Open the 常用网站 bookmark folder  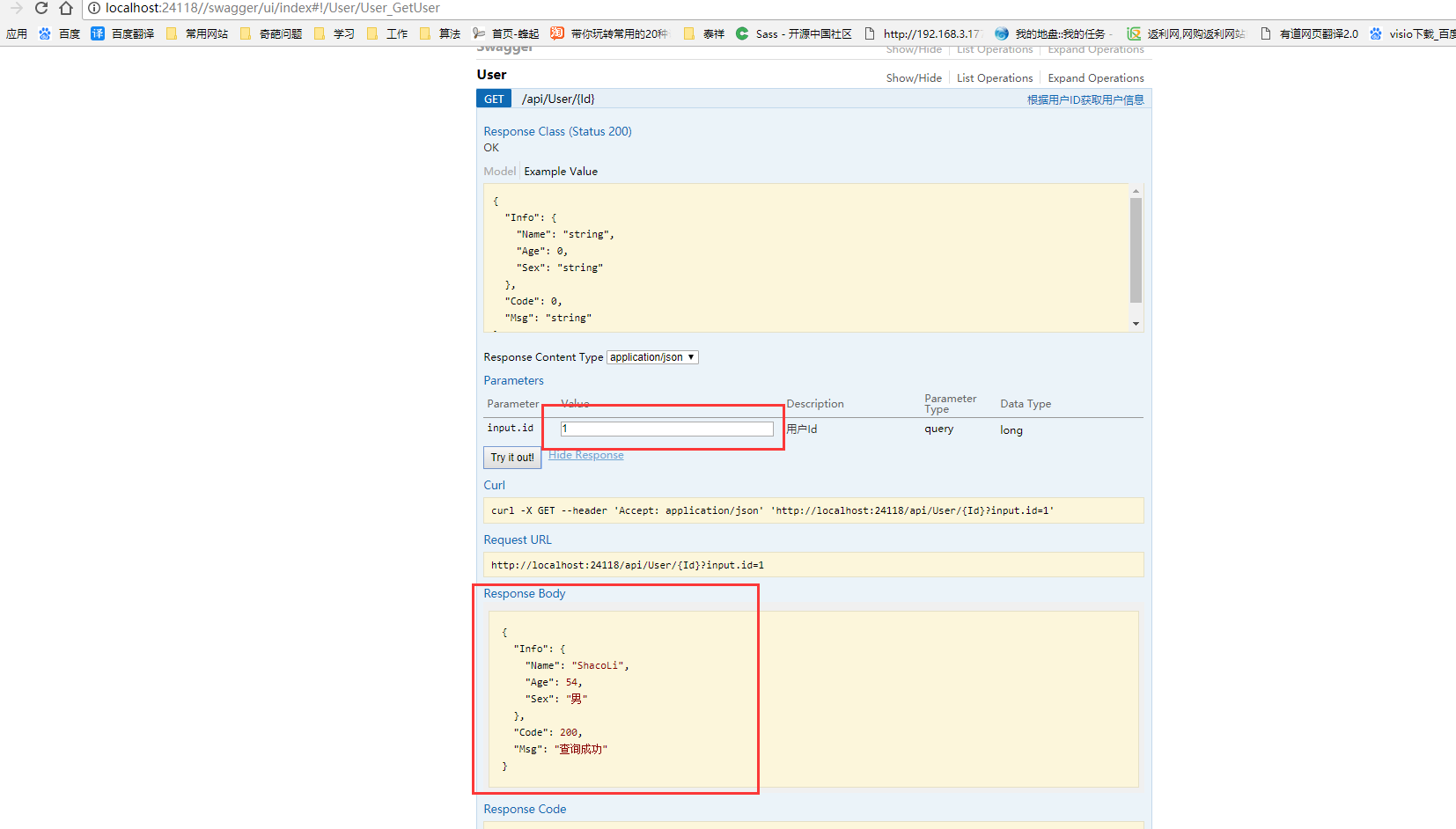coord(196,33)
